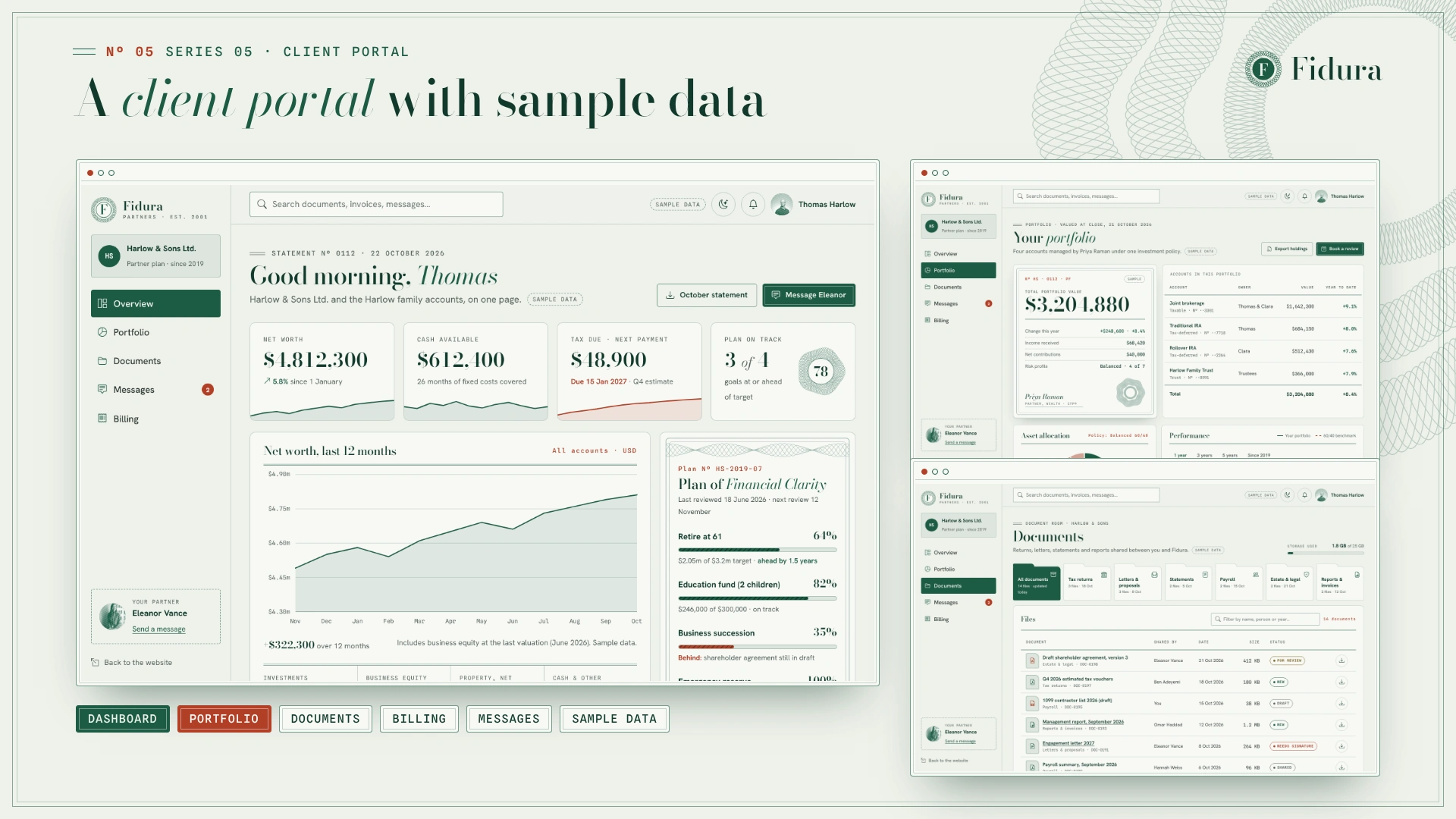This screenshot has height=819, width=1456.
Task: Click the Net Worth $4,812,300 card
Action: 322,372
